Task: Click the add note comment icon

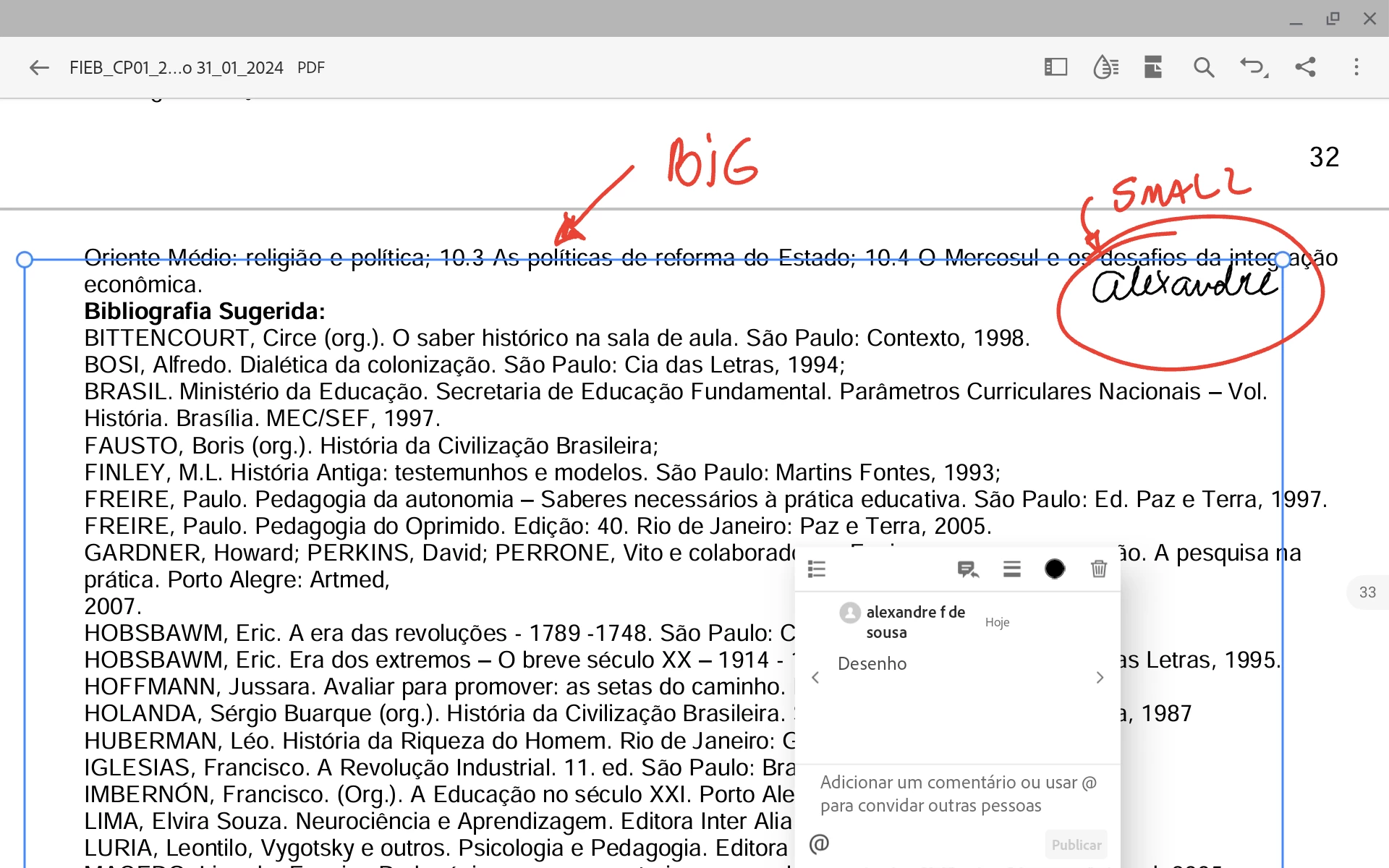Action: point(967,569)
